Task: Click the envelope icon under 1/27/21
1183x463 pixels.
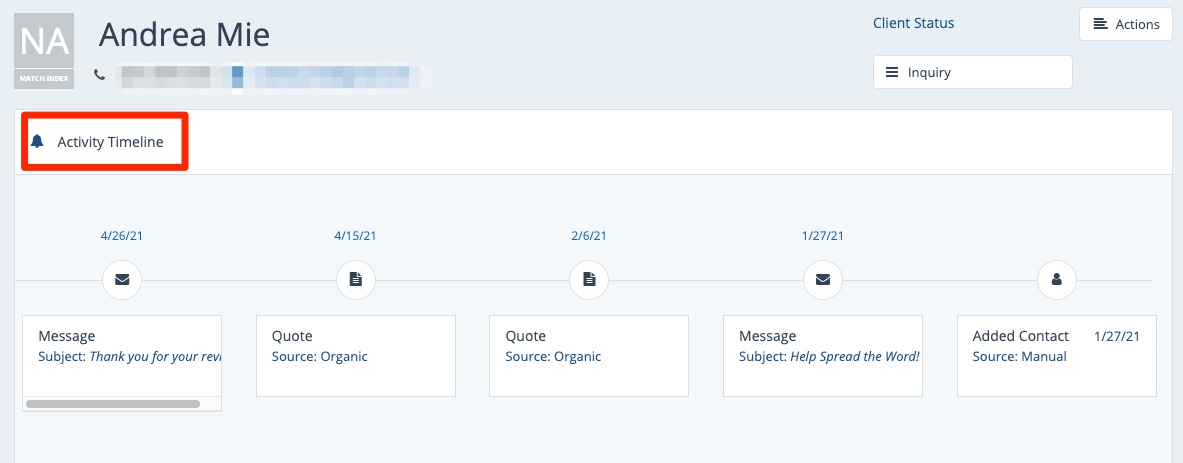Action: (823, 280)
